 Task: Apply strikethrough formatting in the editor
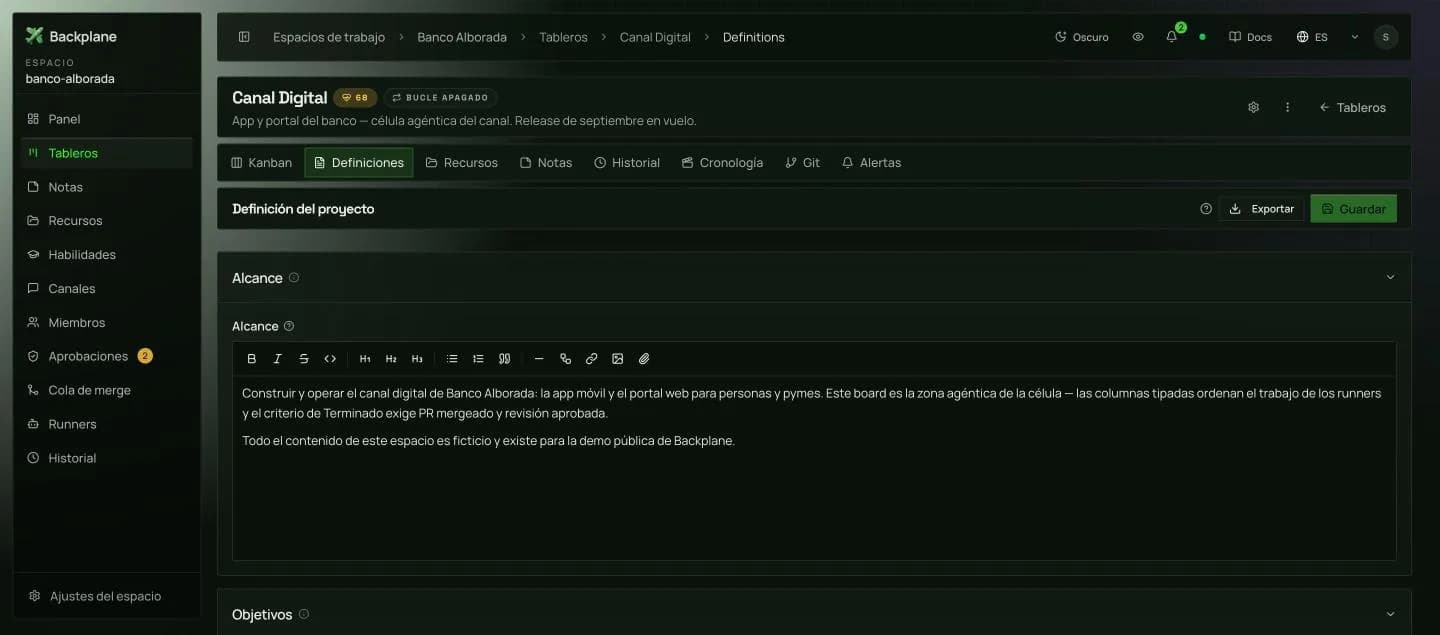click(304, 359)
